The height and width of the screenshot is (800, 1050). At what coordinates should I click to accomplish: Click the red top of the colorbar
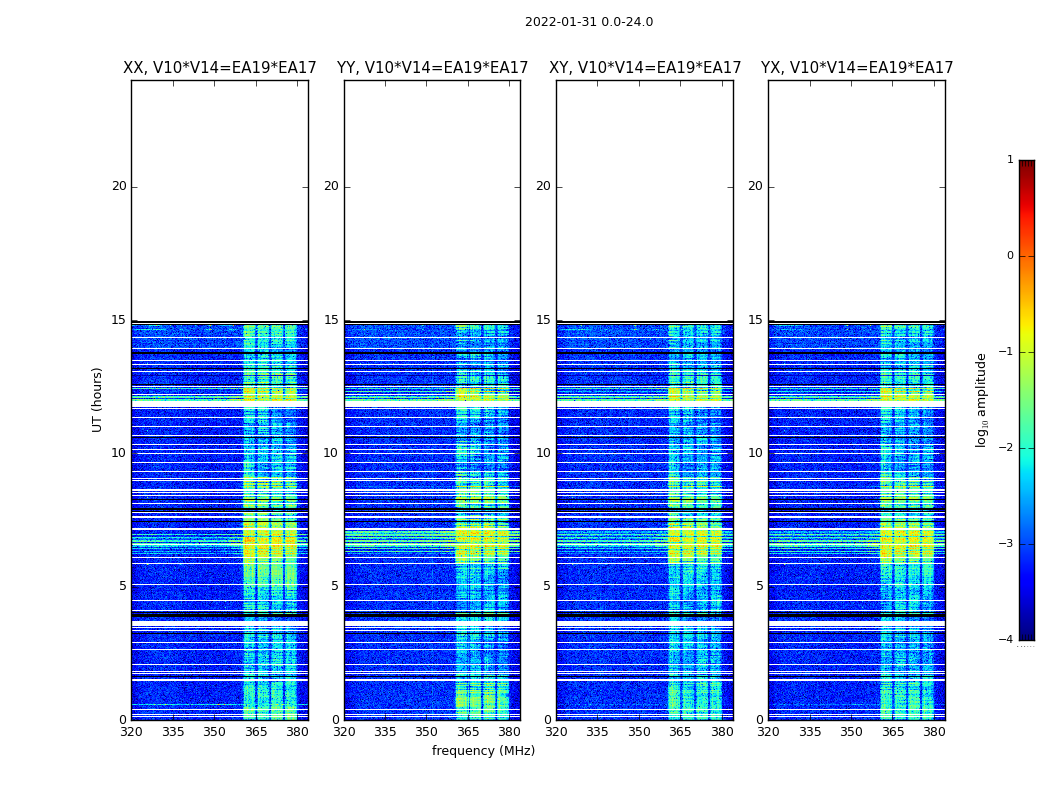tap(1027, 167)
